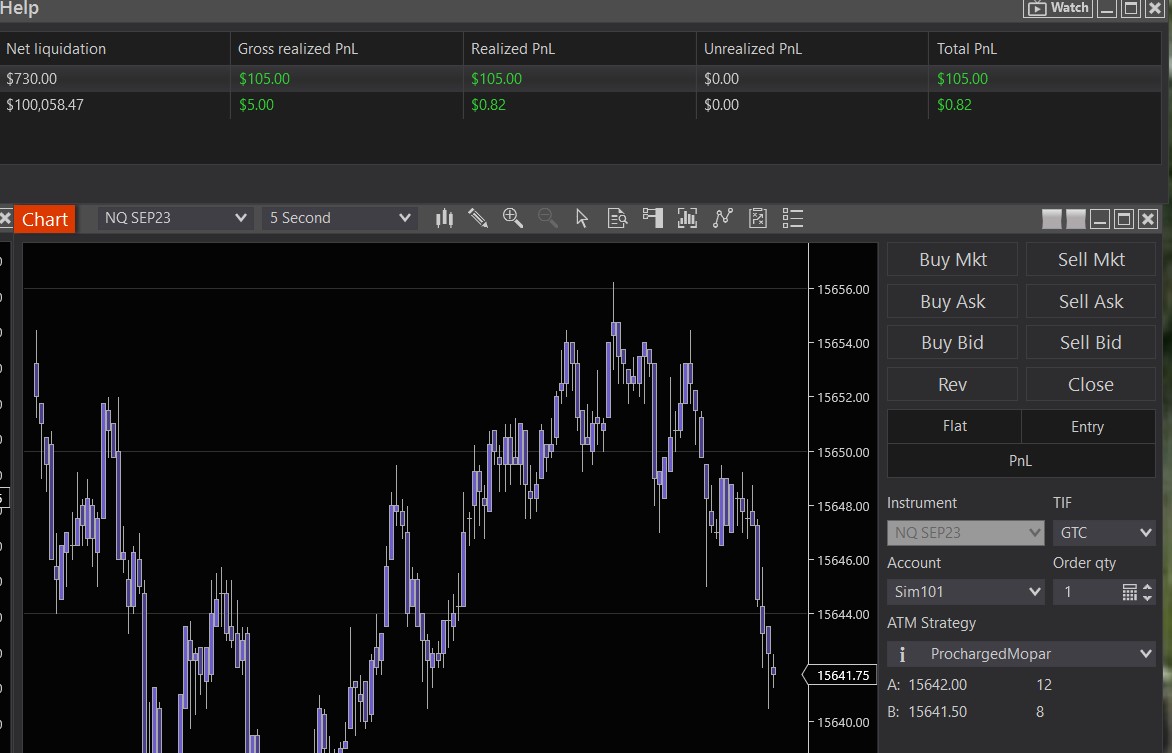
Task: Expand the NQ SEP23 instrument selector in toolbar
Action: [175, 218]
